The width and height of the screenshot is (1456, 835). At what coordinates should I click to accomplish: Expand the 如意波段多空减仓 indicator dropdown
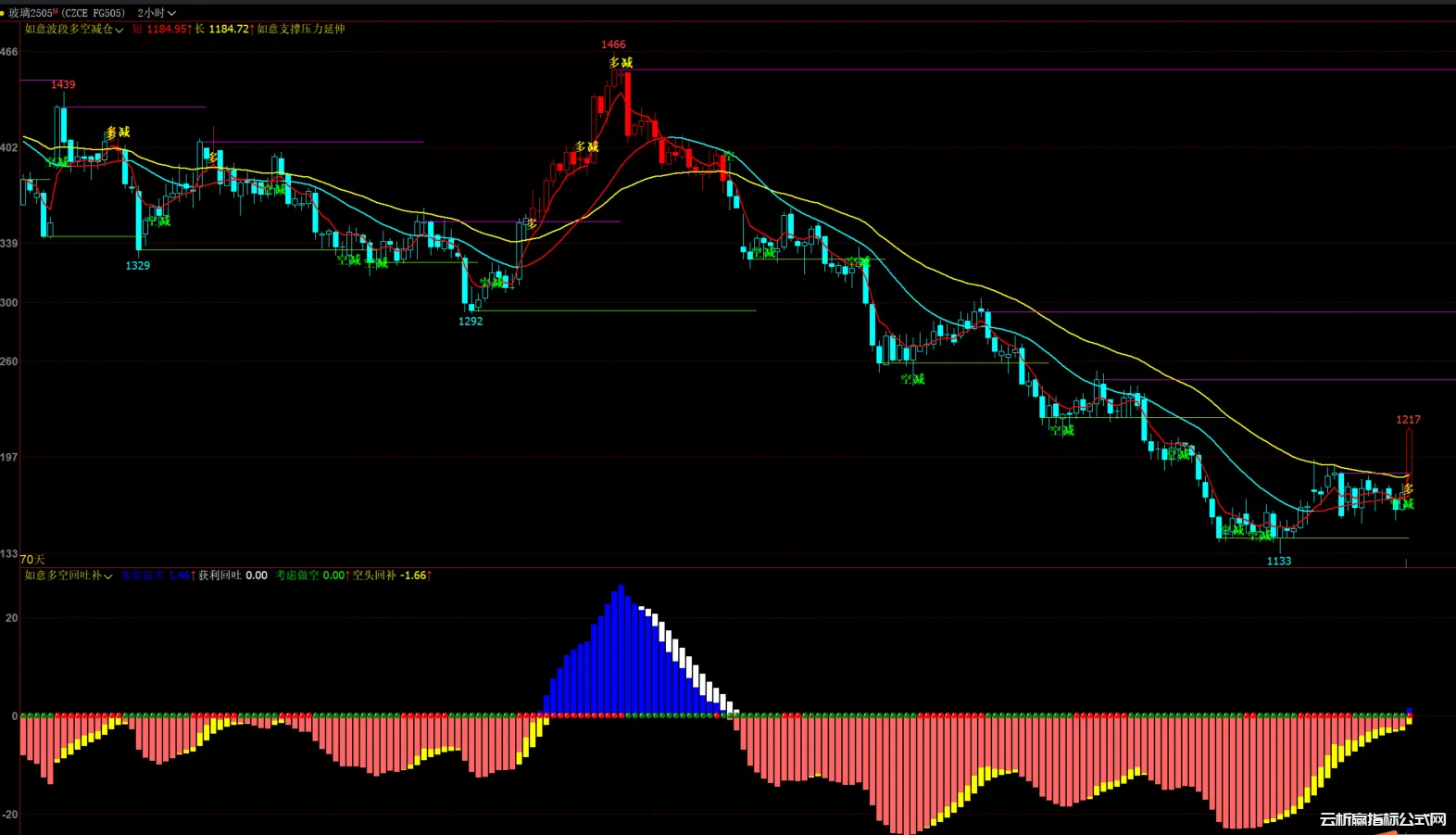pyautogui.click(x=73, y=30)
